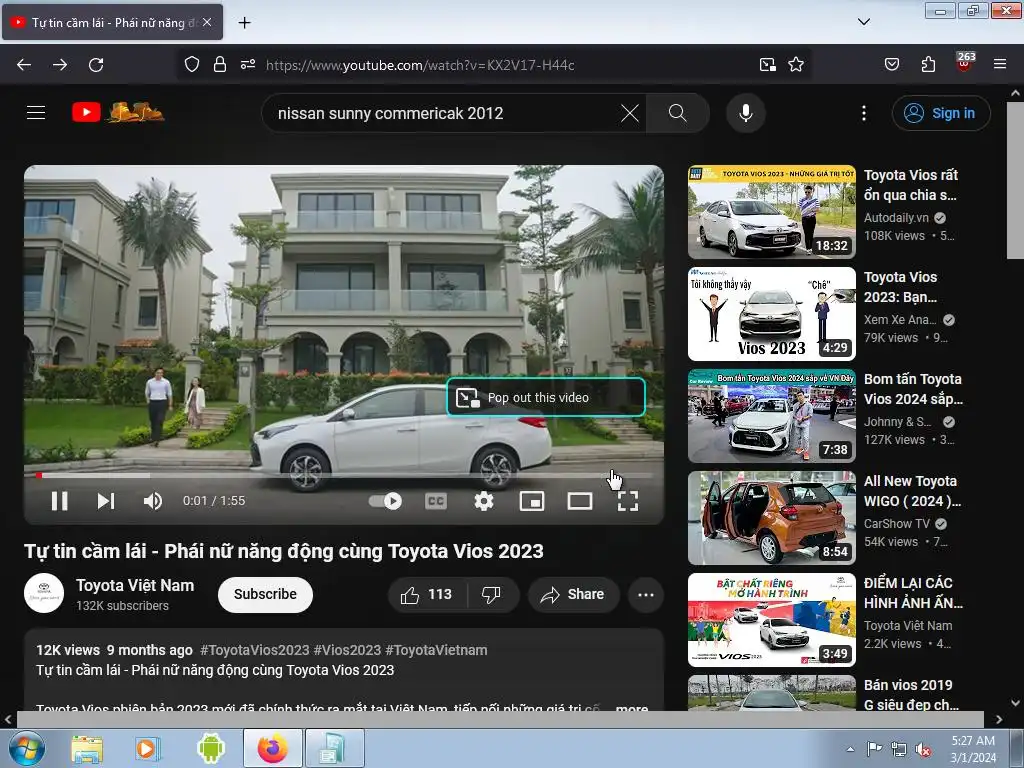Screen dimensions: 1024x768
Task: Close the YouTube tab
Action: tap(207, 22)
